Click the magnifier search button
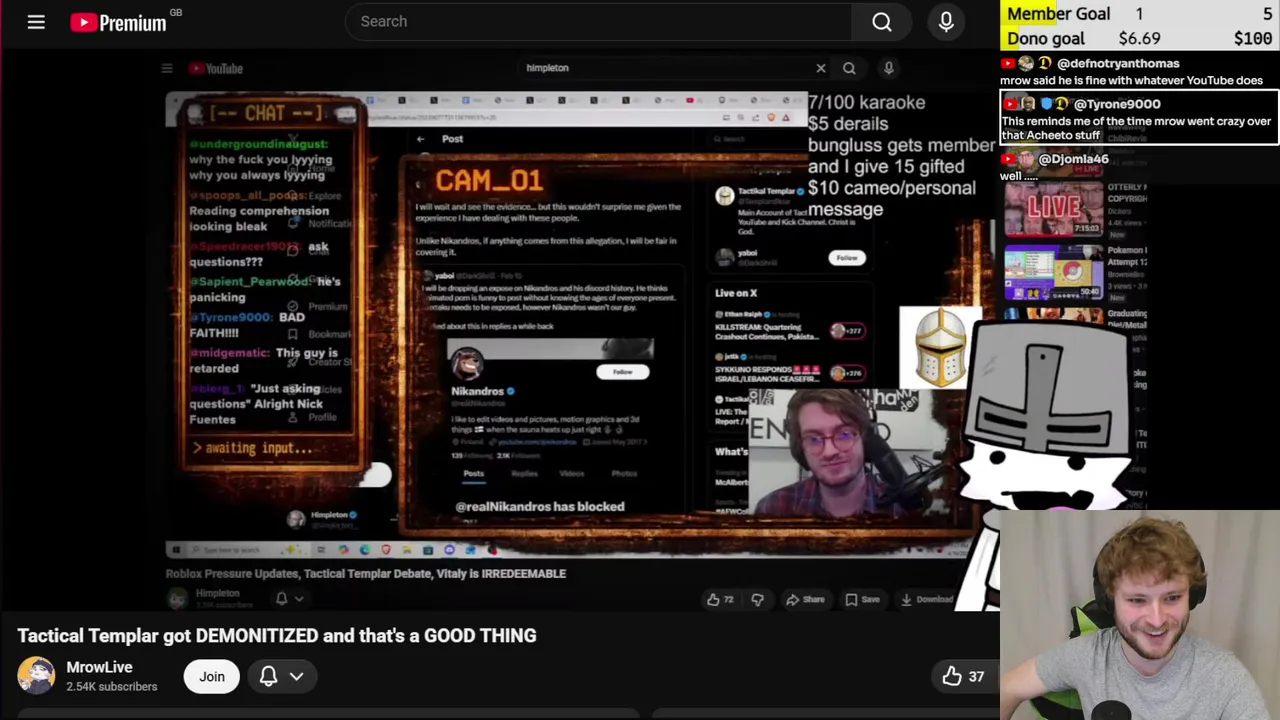Viewport: 1280px width, 720px height. [x=881, y=21]
